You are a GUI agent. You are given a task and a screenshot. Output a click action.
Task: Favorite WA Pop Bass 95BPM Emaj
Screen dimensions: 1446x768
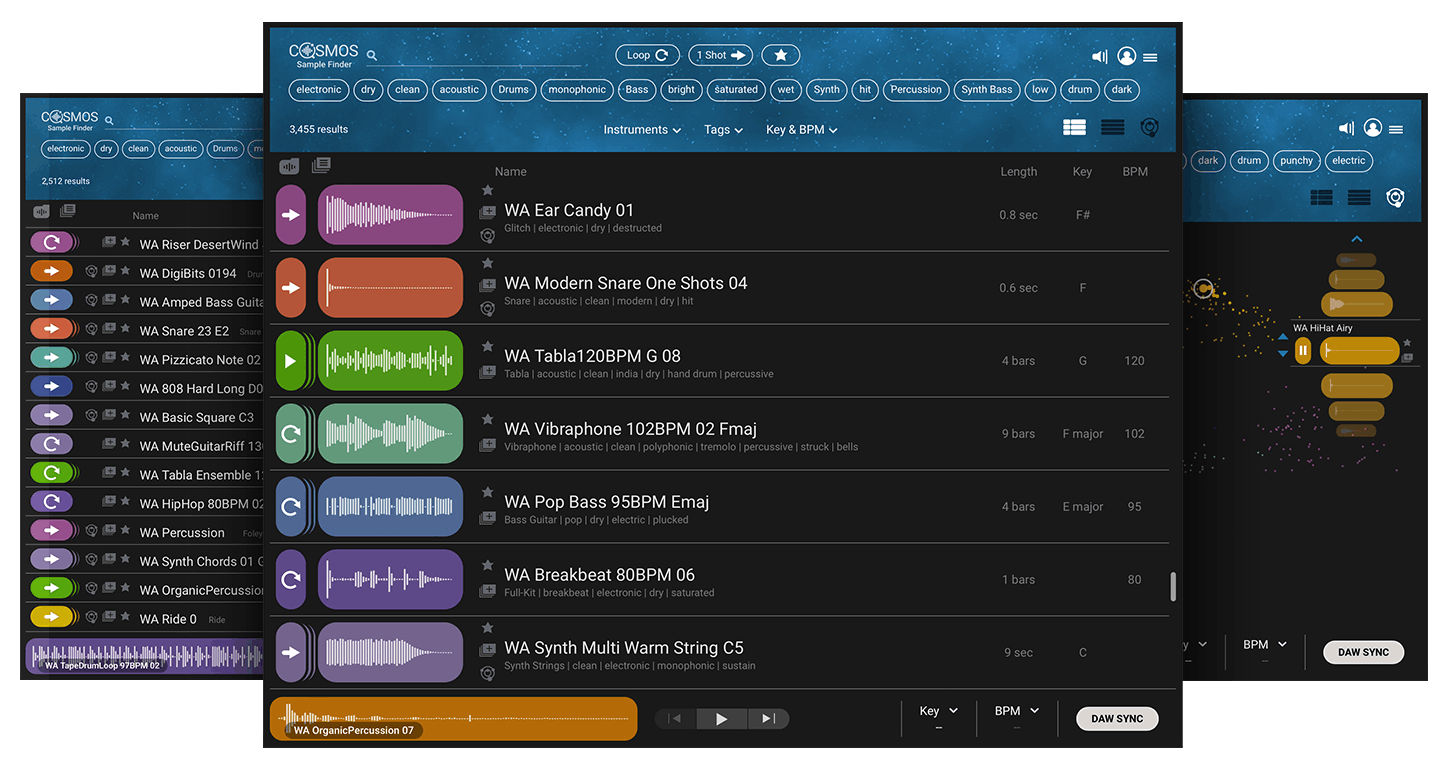pyautogui.click(x=487, y=493)
